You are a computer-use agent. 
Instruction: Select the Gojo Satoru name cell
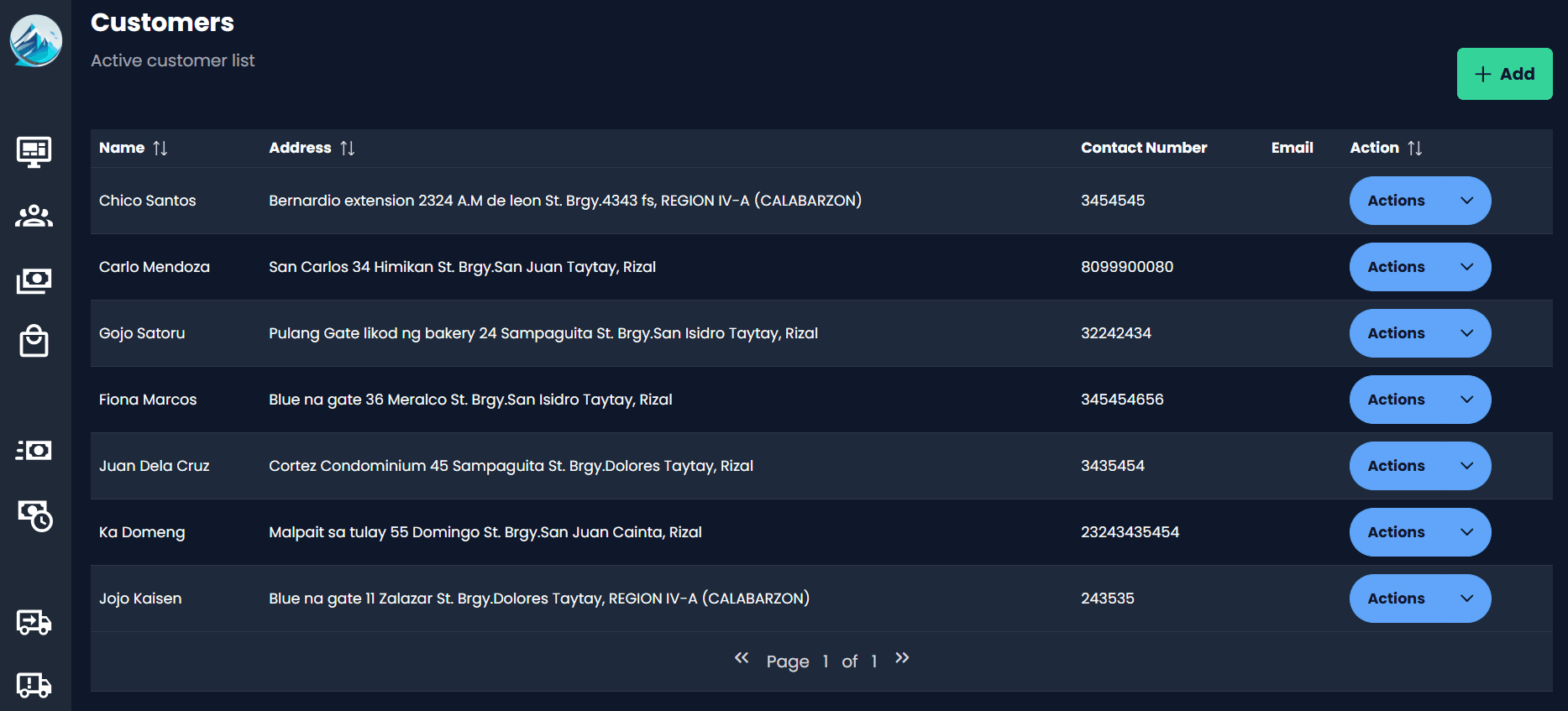(x=142, y=333)
